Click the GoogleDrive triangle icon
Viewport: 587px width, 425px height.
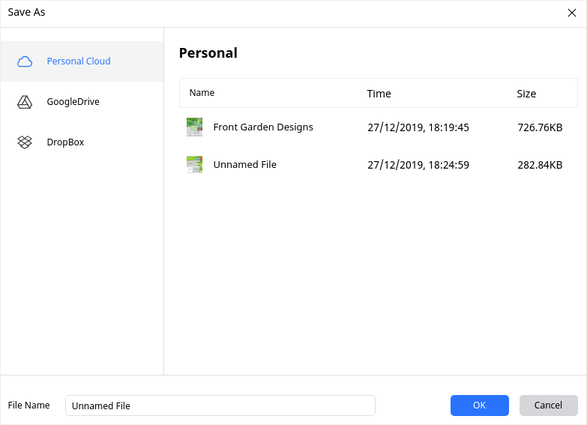[25, 102]
